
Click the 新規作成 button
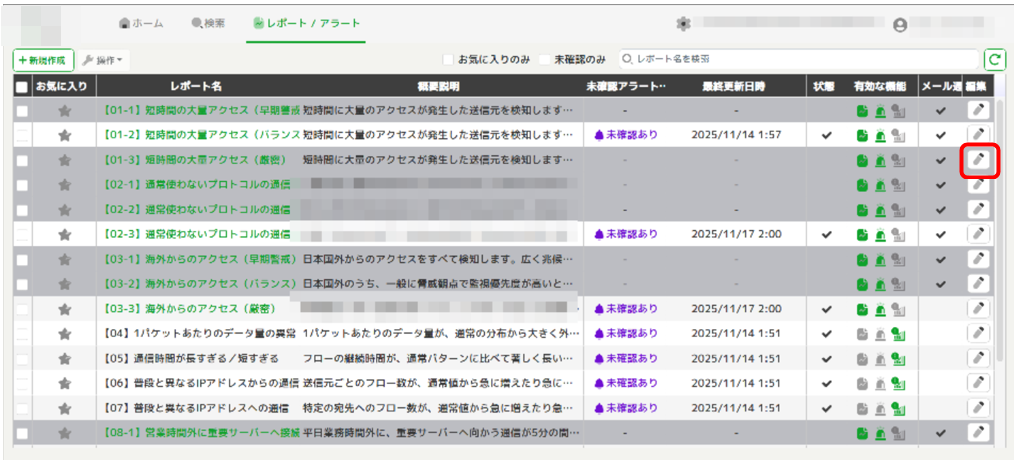(x=43, y=60)
